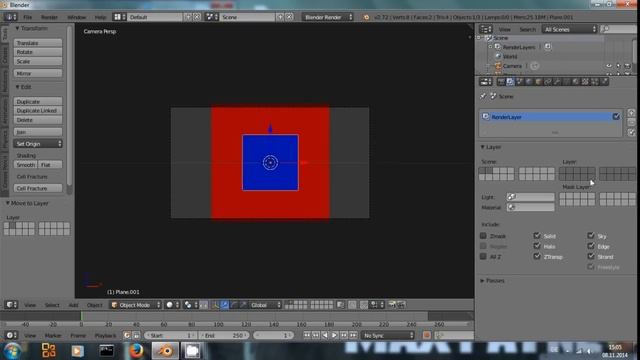
Task: Collapse the Transform panel
Action: [18, 28]
